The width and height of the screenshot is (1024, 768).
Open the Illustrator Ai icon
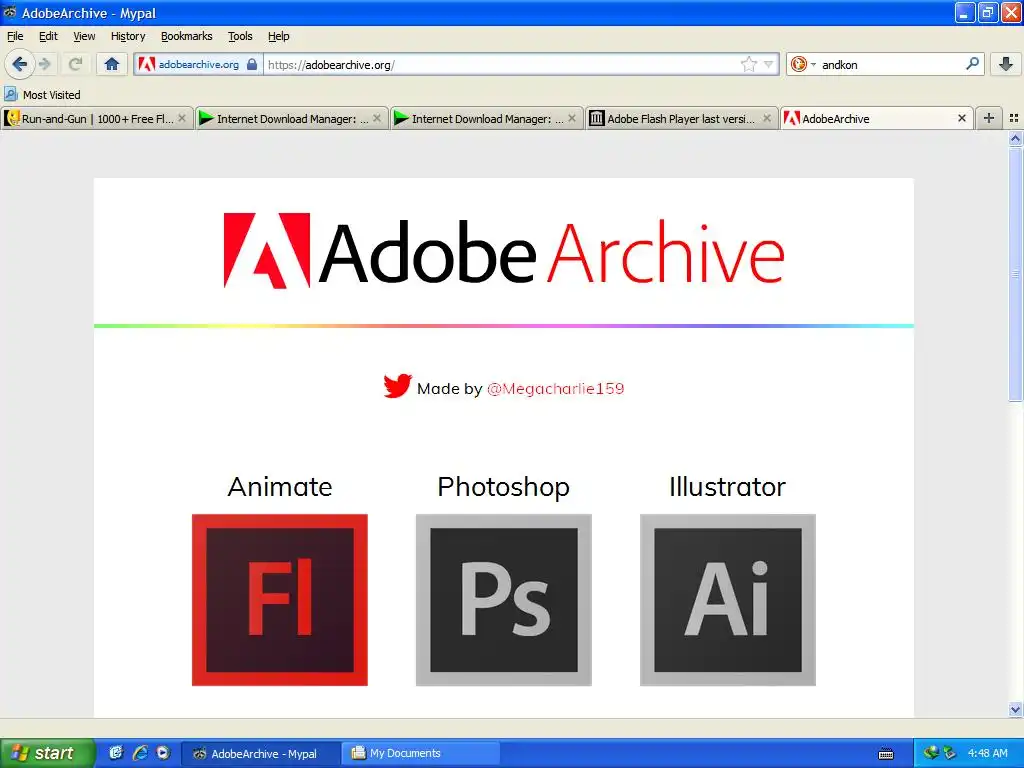click(728, 600)
